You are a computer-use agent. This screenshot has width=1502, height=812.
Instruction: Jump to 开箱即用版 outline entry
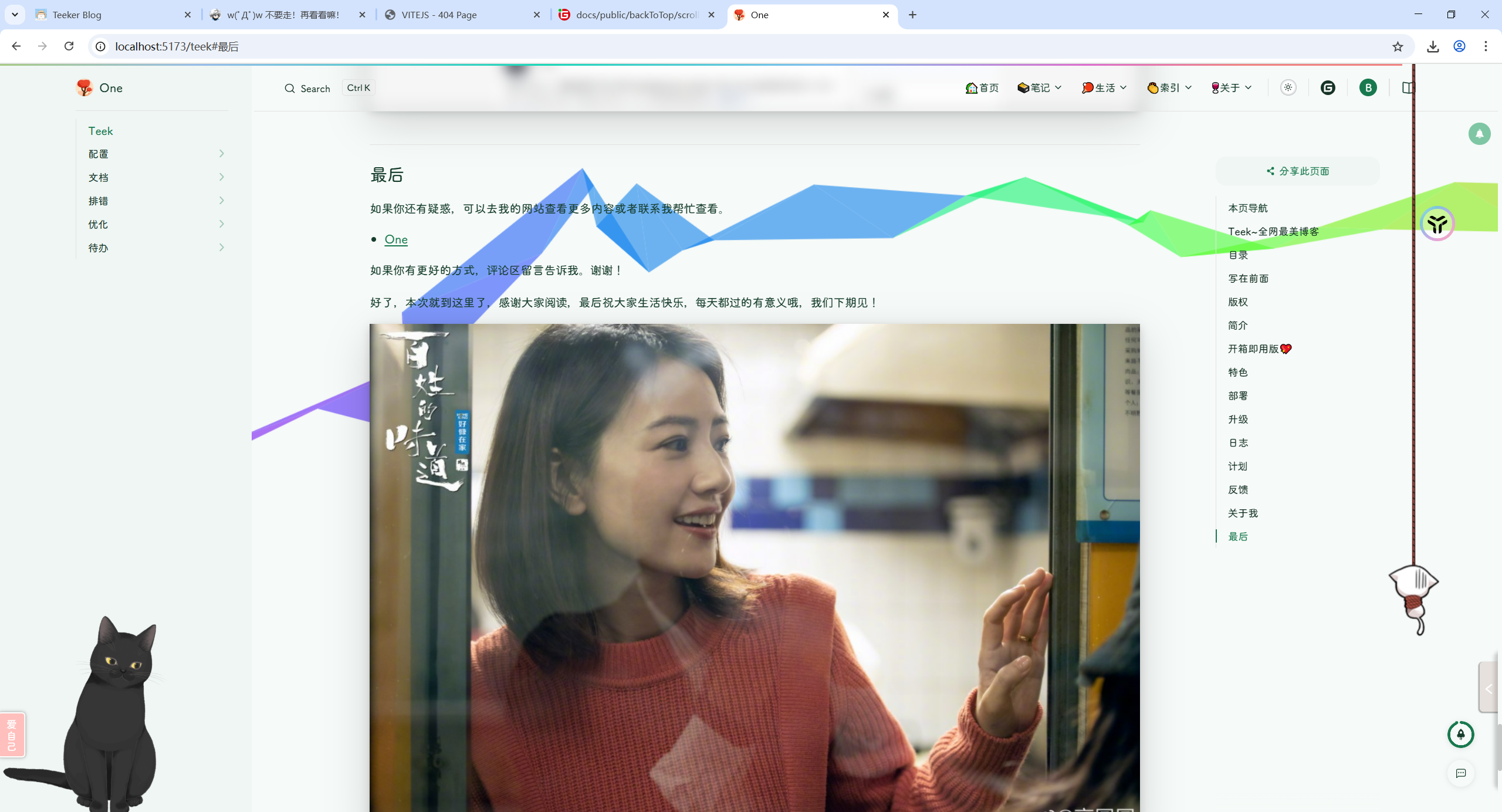tap(1260, 349)
